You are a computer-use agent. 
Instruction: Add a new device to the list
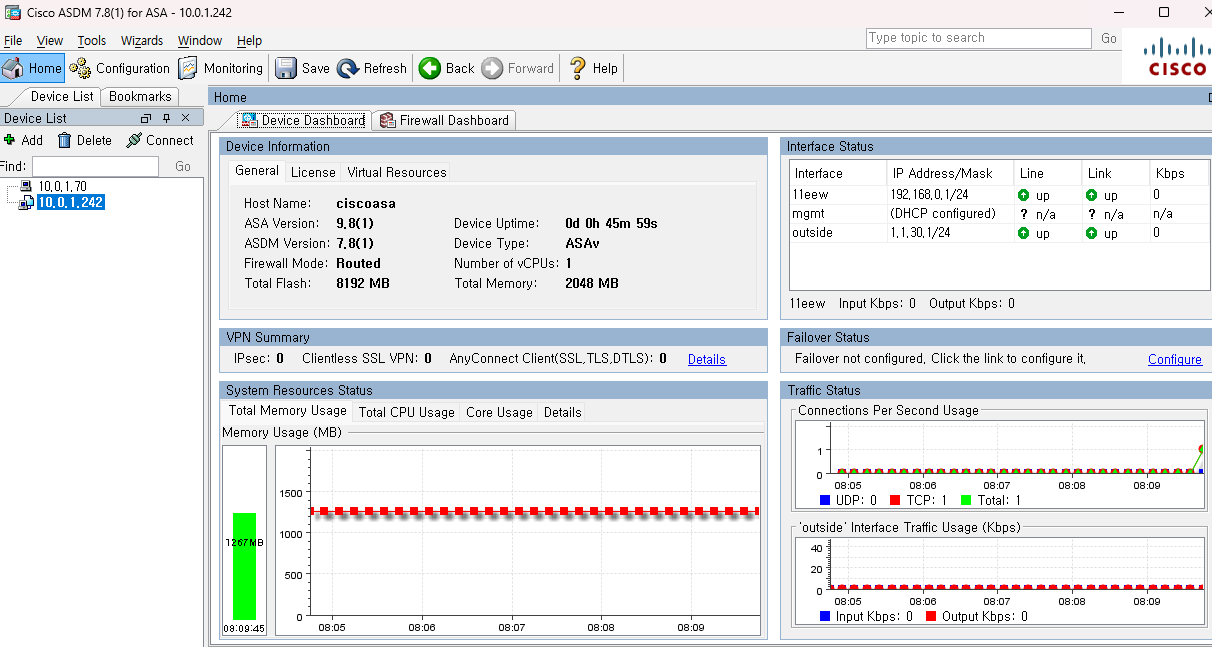coord(24,140)
